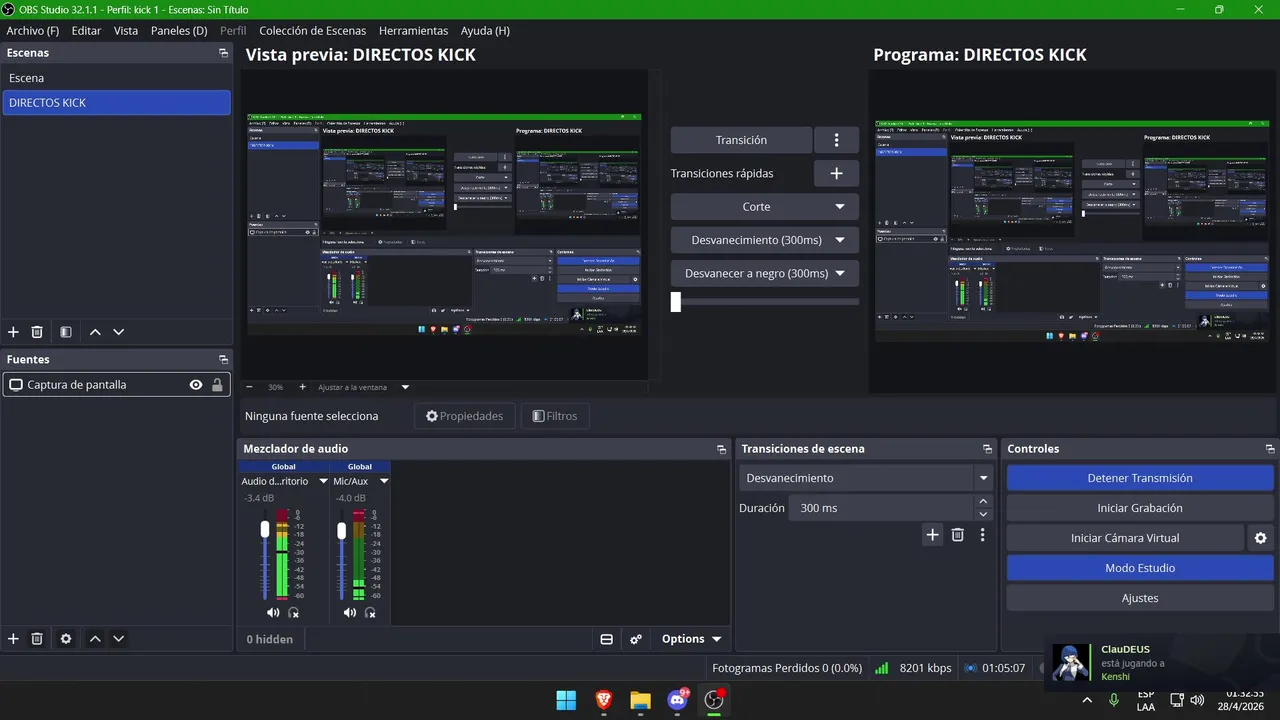The image size is (1280, 720).
Task: Adjust Audio del escritorio volume fader
Action: click(265, 529)
